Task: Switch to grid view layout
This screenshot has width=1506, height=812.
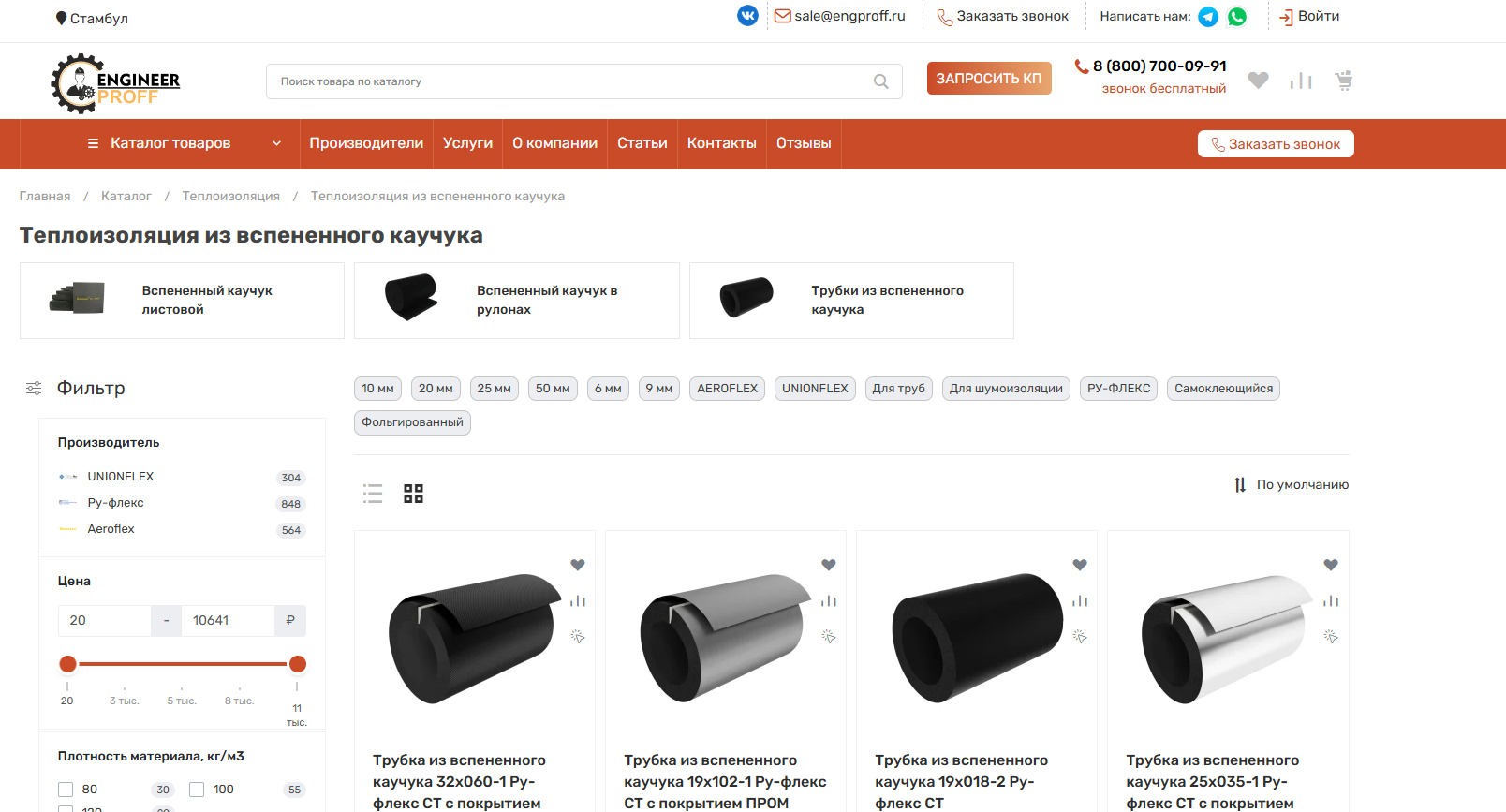Action: pos(413,494)
